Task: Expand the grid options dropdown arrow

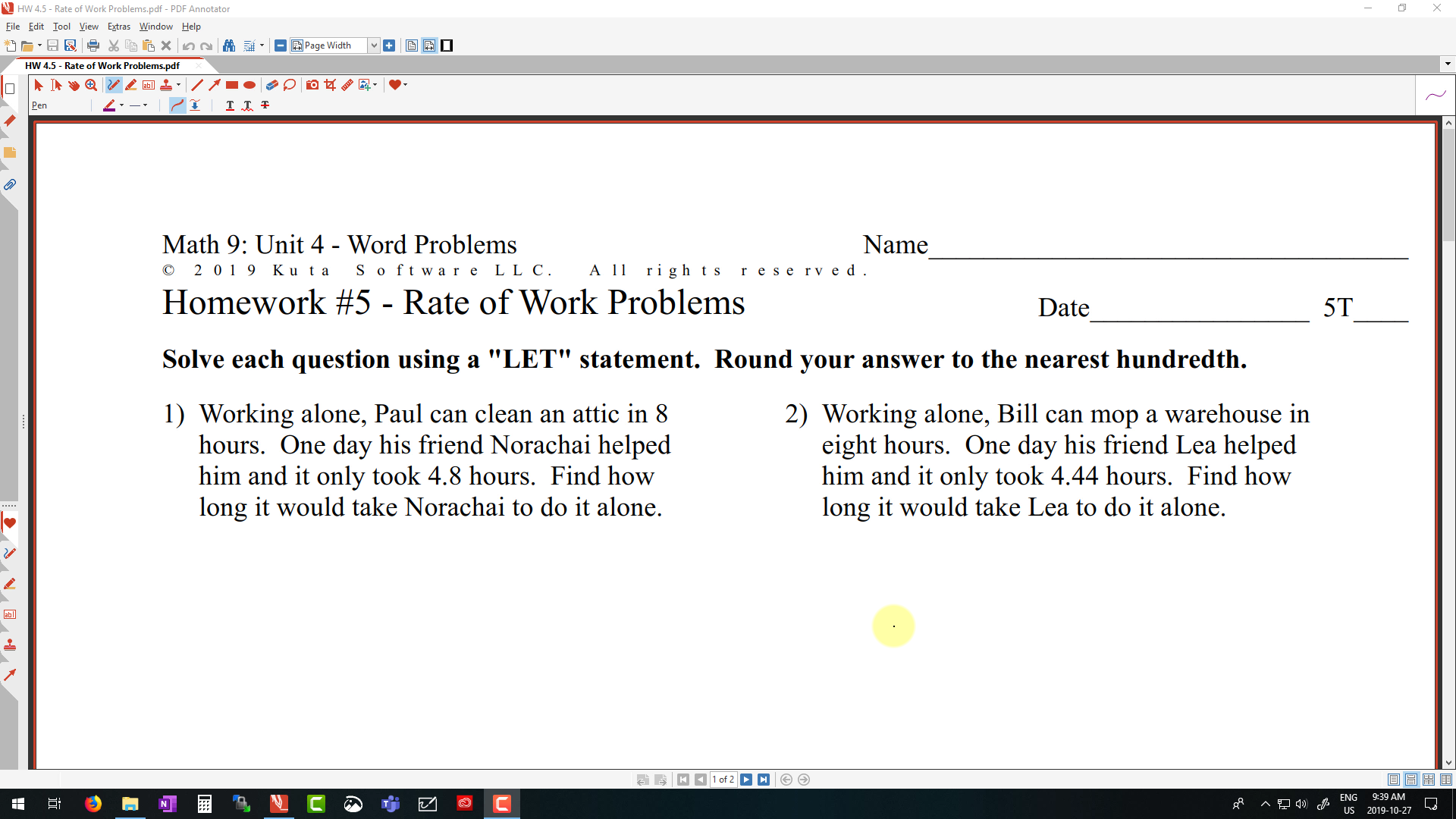Action: click(262, 45)
